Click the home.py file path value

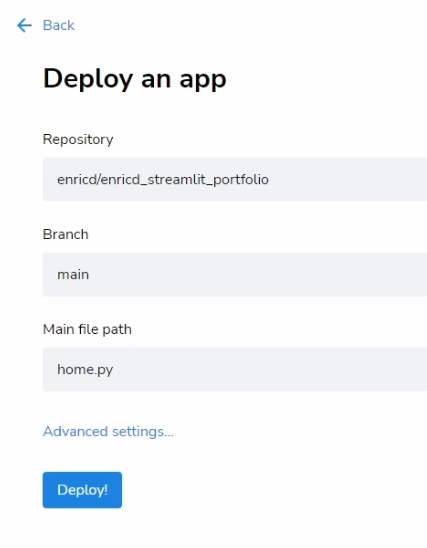tap(85, 370)
